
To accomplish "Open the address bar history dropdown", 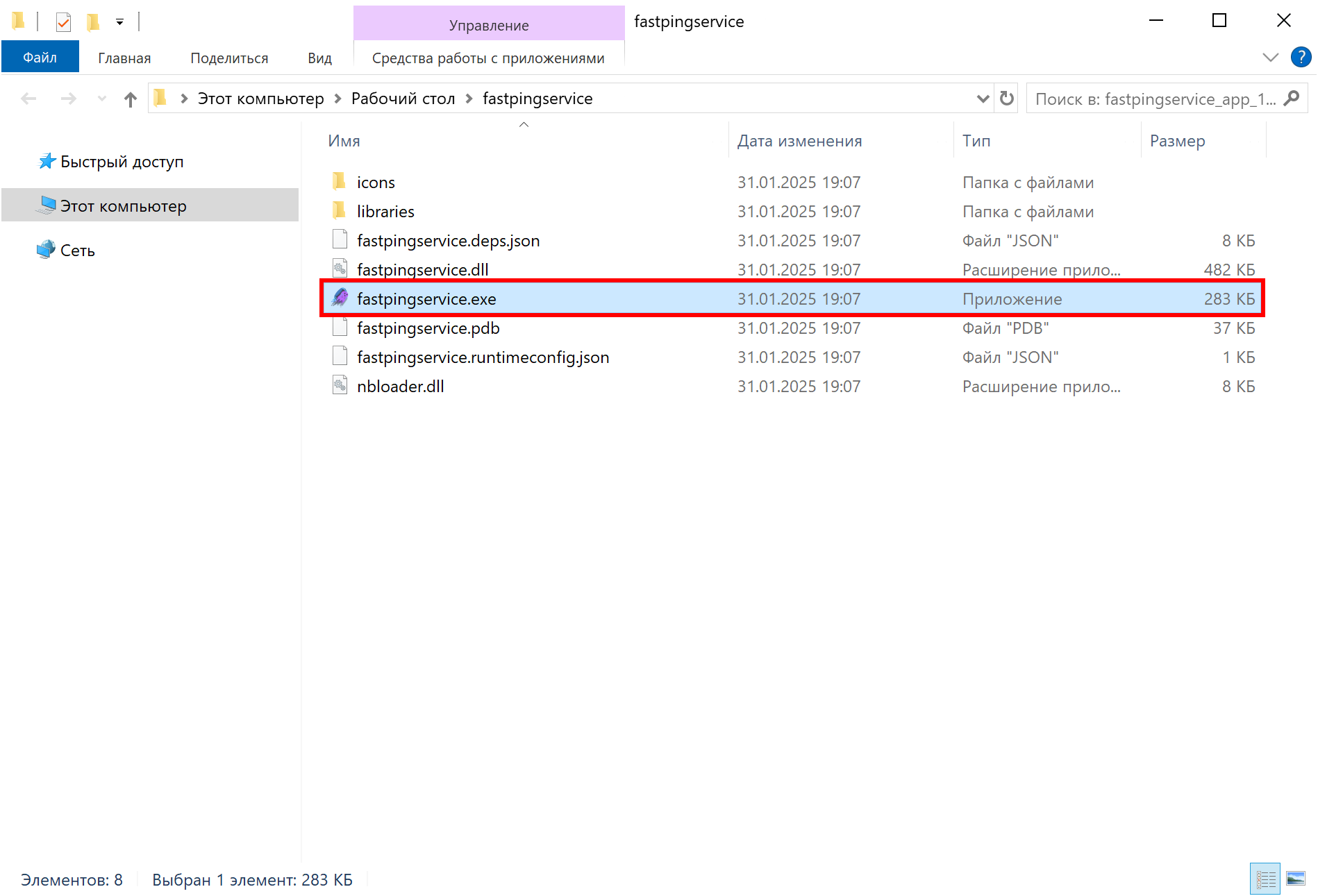I will [x=983, y=99].
